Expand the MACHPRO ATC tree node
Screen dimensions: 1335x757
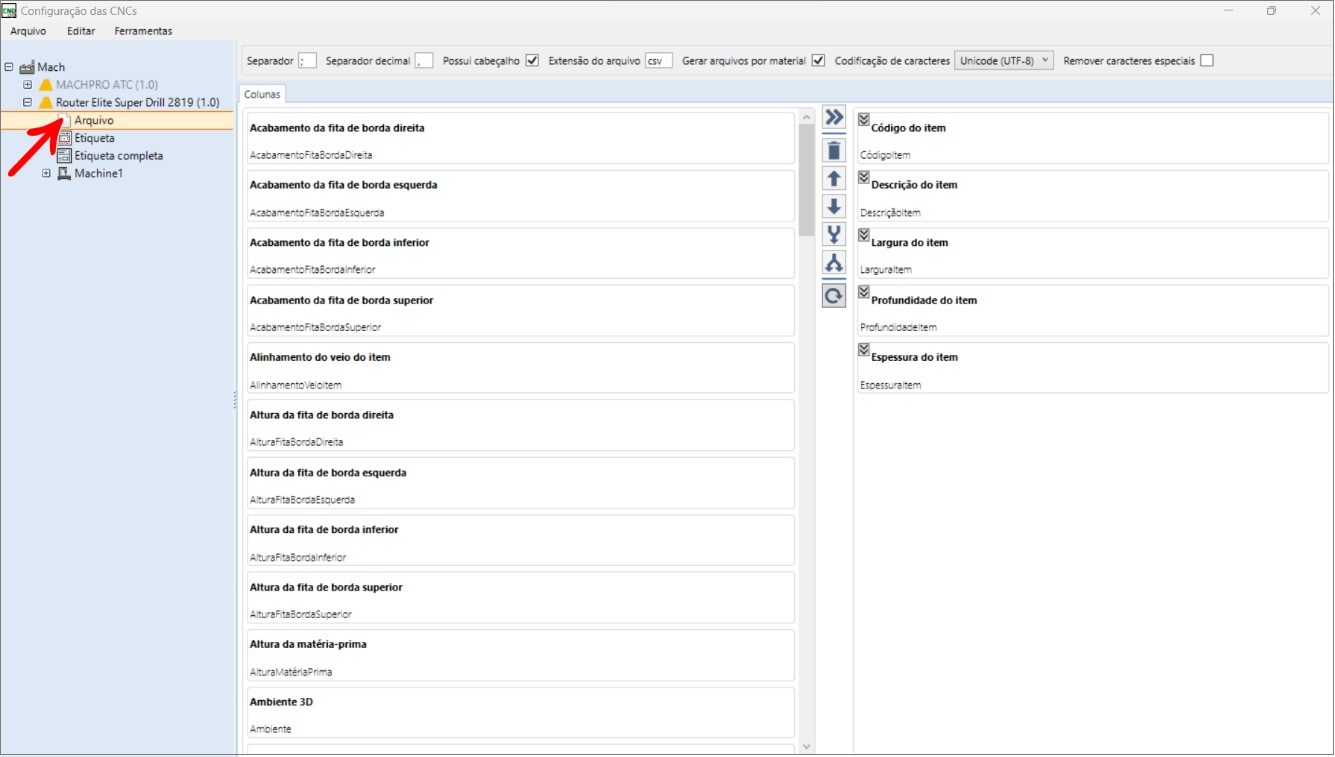pyautogui.click(x=28, y=85)
